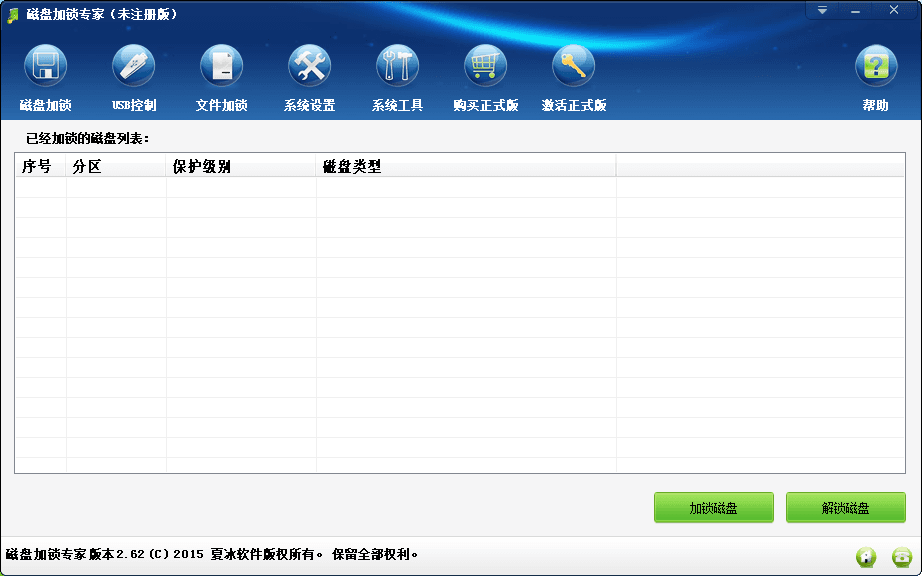
Task: Sort by the 序号 column header
Action: [41, 166]
